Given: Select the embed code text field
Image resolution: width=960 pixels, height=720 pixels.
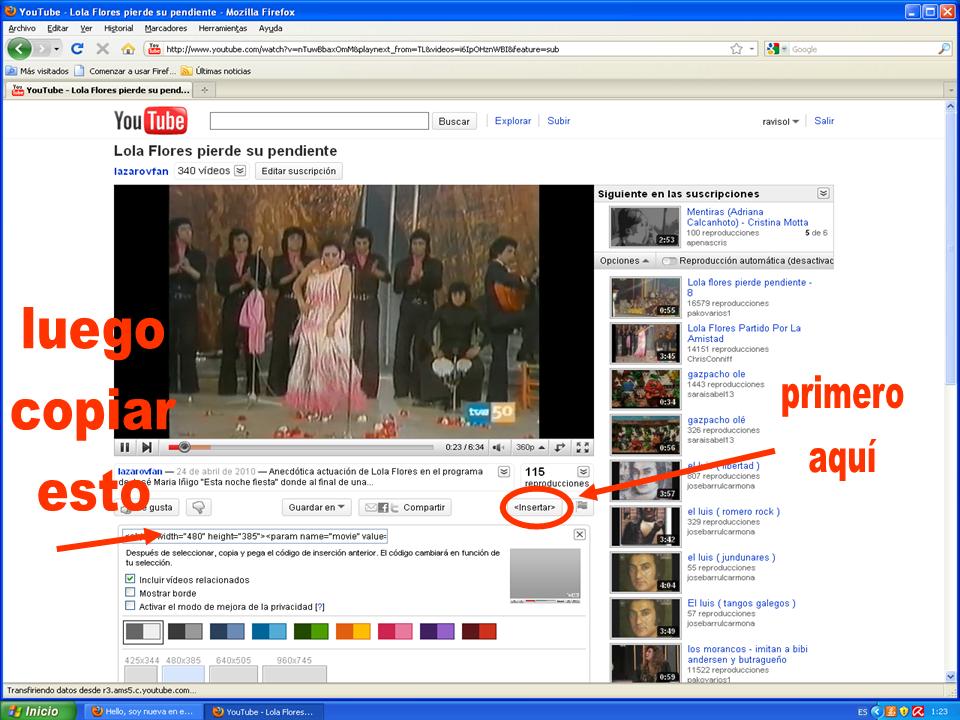Looking at the screenshot, I should [x=255, y=536].
